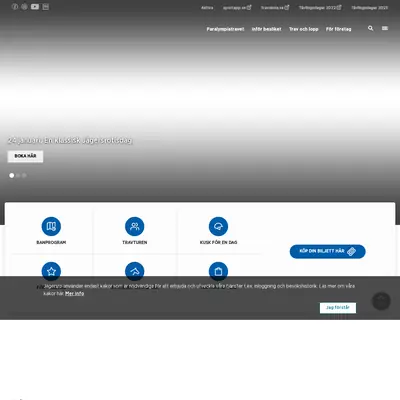Switch to the third carousel slide dot
This screenshot has width=400, height=400.
coord(24,175)
